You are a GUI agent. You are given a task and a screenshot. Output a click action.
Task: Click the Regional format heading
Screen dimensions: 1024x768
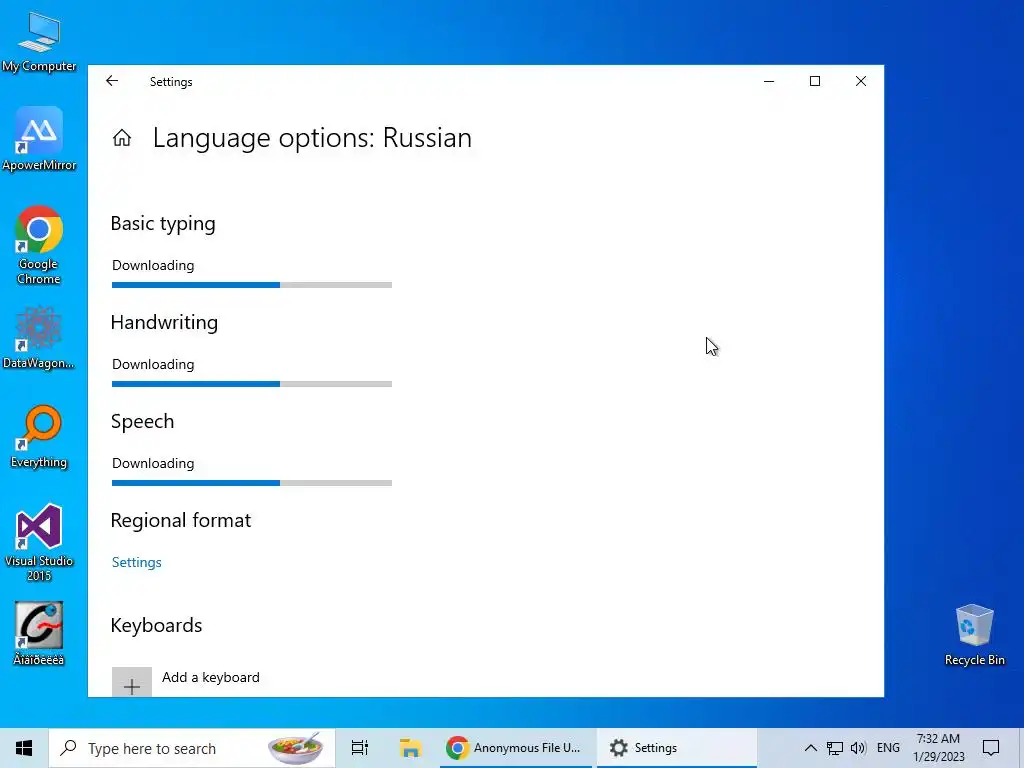coord(181,520)
